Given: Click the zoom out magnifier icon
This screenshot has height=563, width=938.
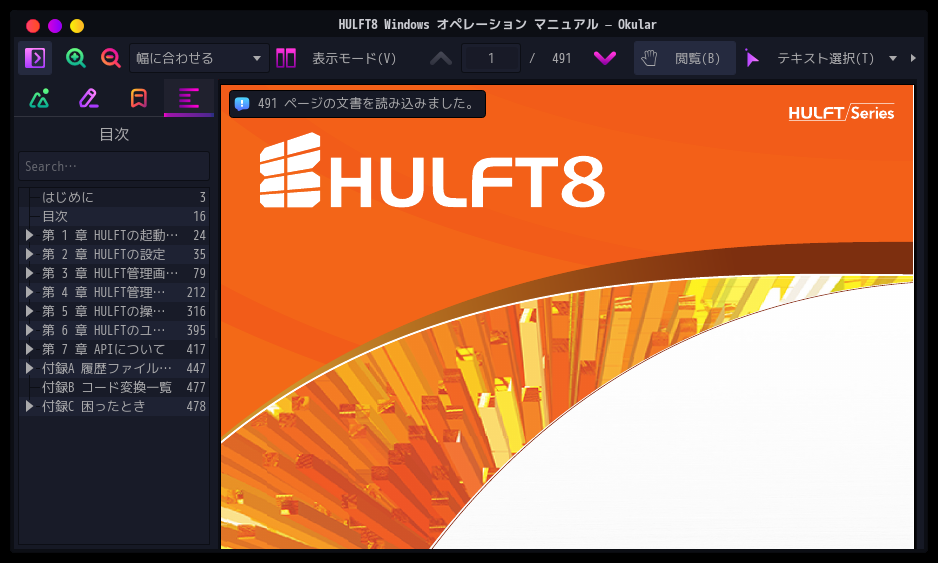Looking at the screenshot, I should pos(110,58).
